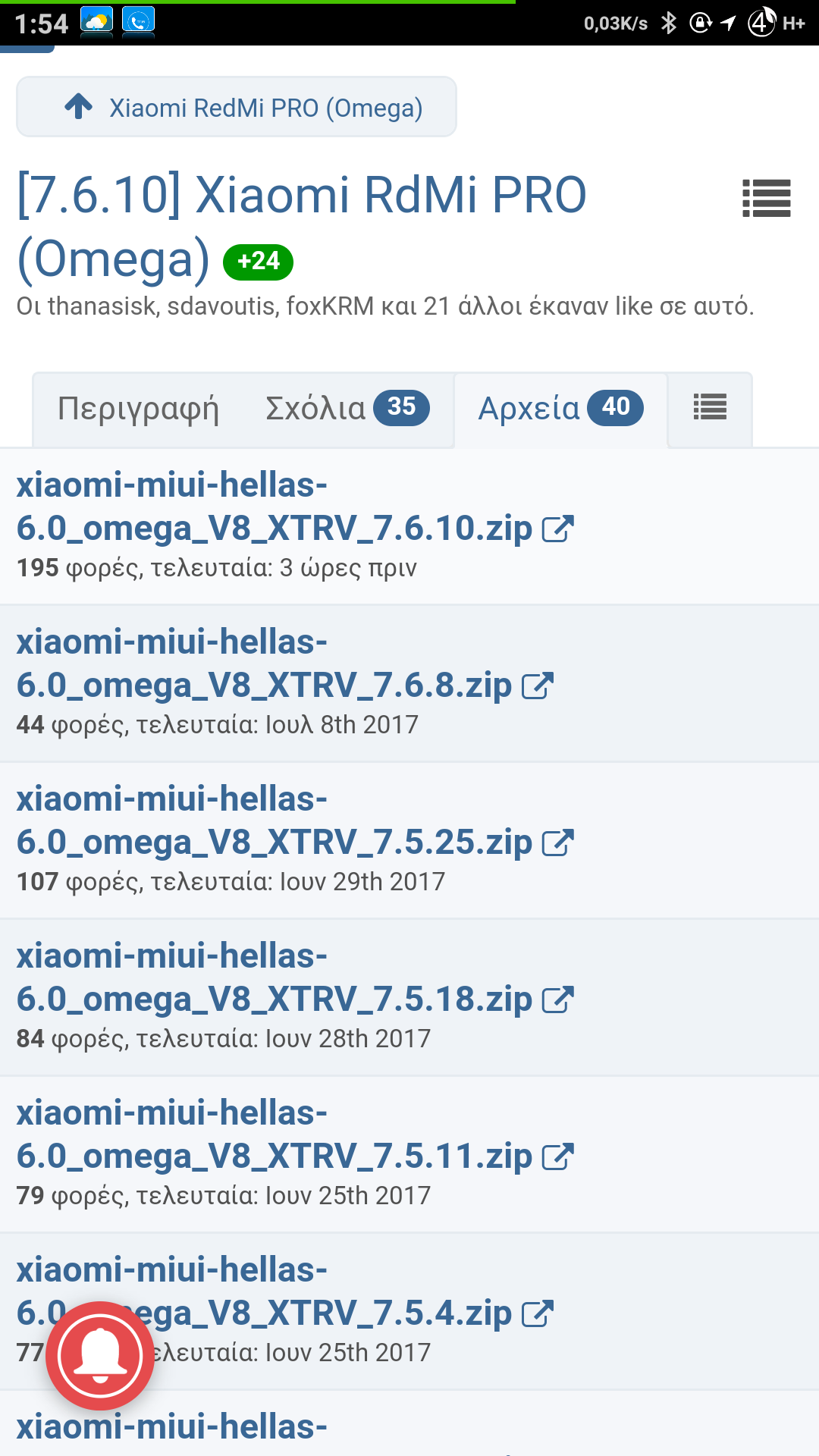Open external link icon for 7.5.4 zip
819x1456 pixels.
coord(538,1313)
